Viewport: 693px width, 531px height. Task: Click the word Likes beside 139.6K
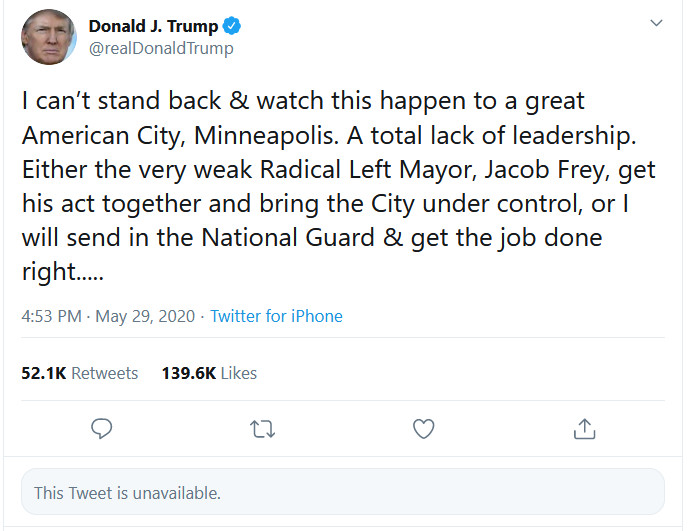[x=238, y=373]
